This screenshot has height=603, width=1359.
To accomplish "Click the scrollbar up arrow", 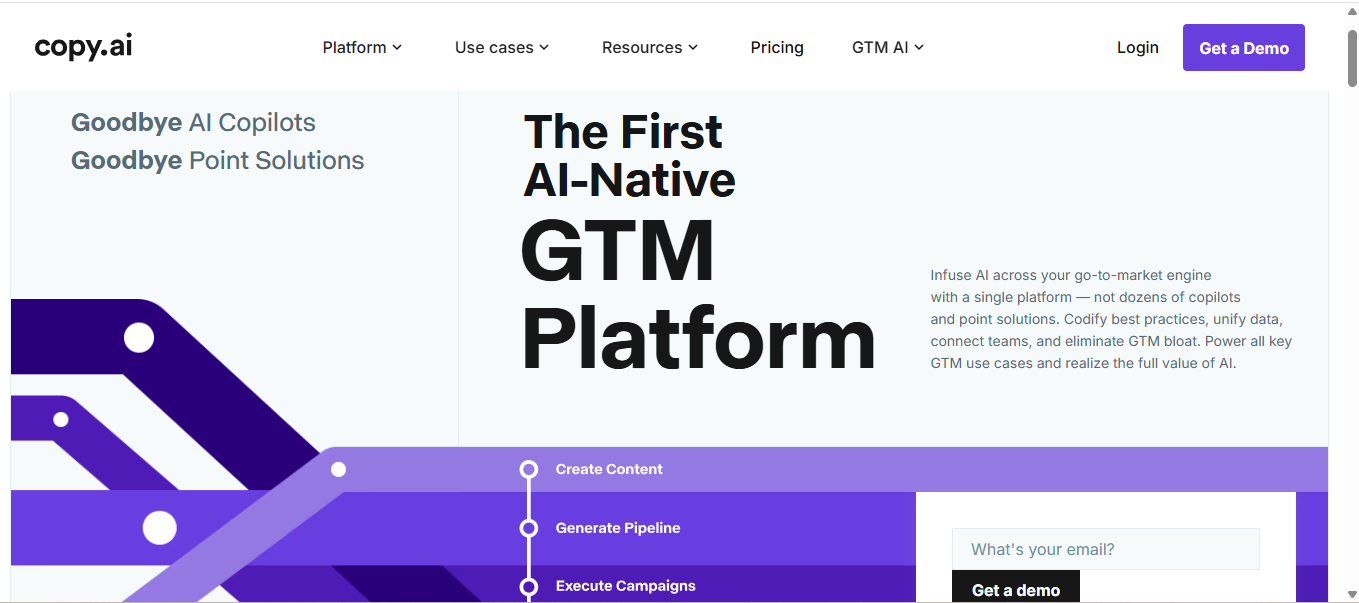I will [x=1351, y=11].
